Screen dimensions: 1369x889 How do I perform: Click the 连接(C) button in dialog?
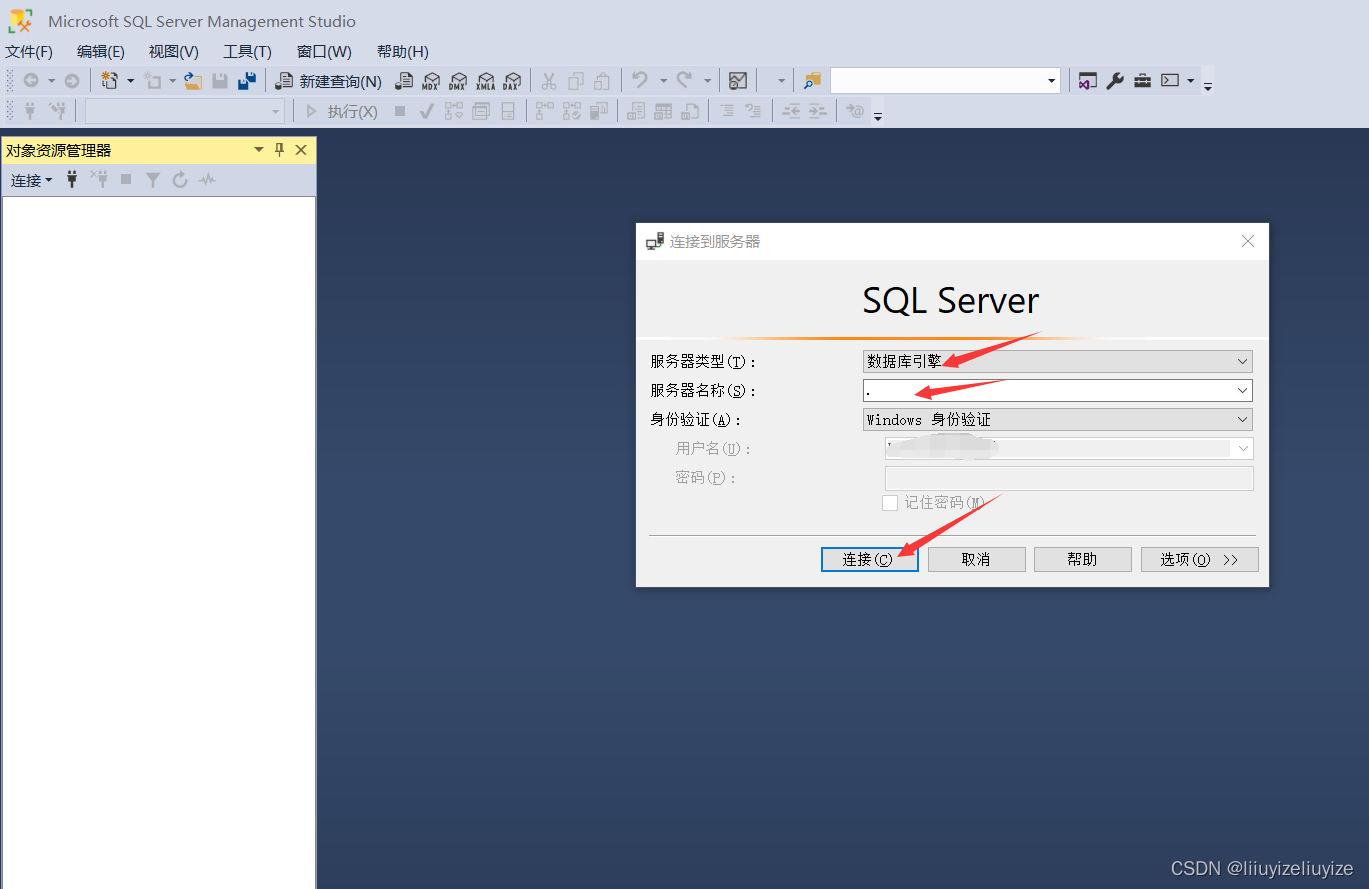tap(869, 559)
